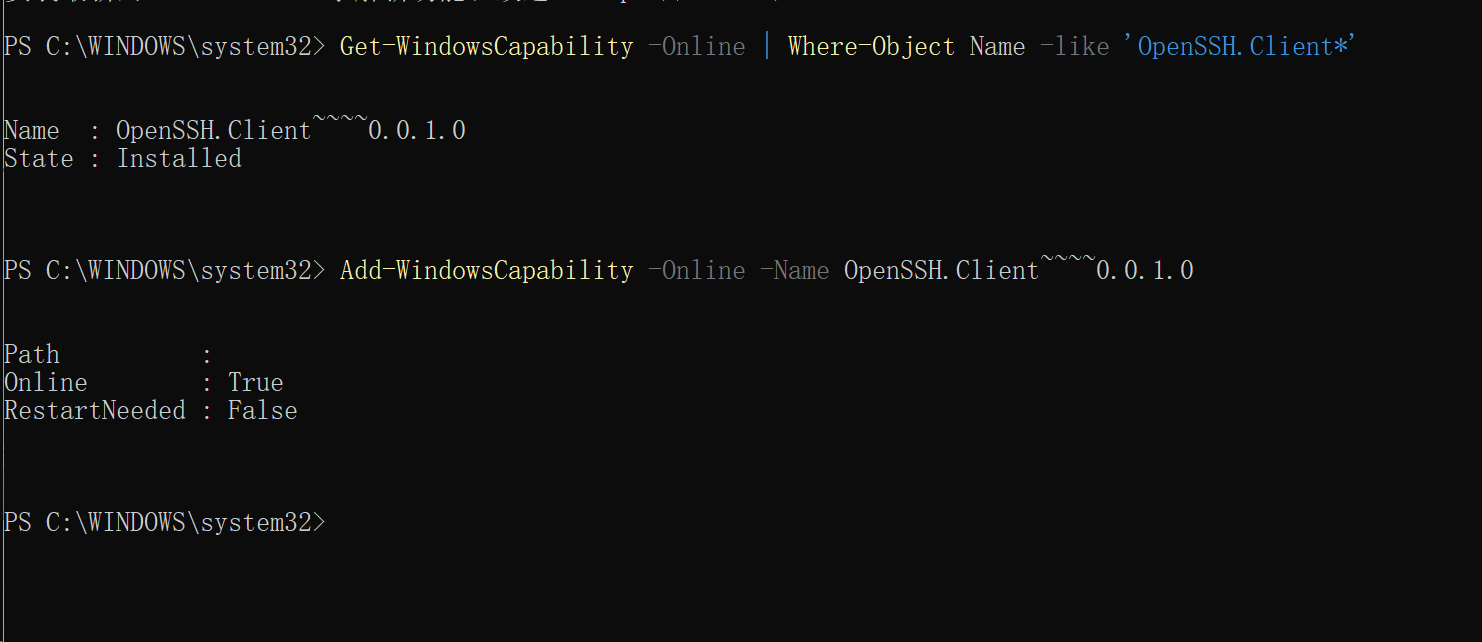Click the Installed state value
Image resolution: width=1482 pixels, height=642 pixels.
(179, 158)
